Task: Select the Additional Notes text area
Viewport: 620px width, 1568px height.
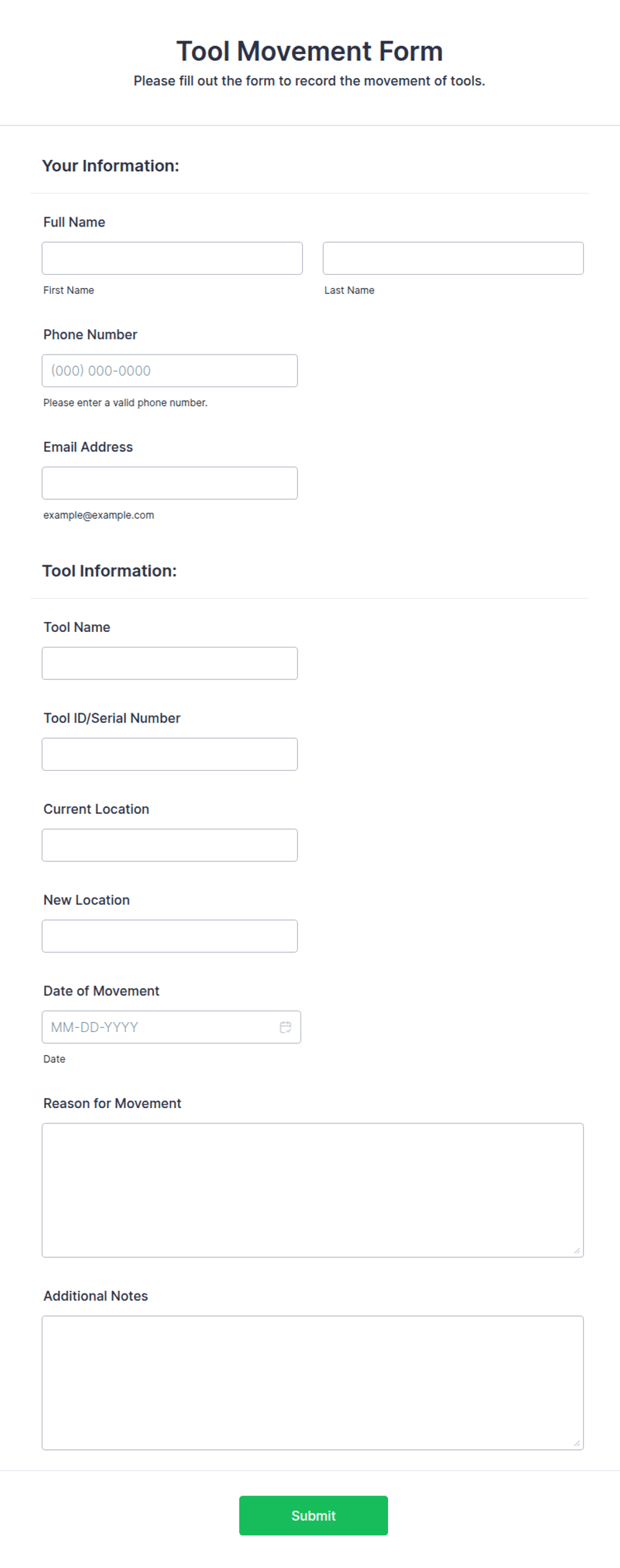Action: (x=313, y=1383)
